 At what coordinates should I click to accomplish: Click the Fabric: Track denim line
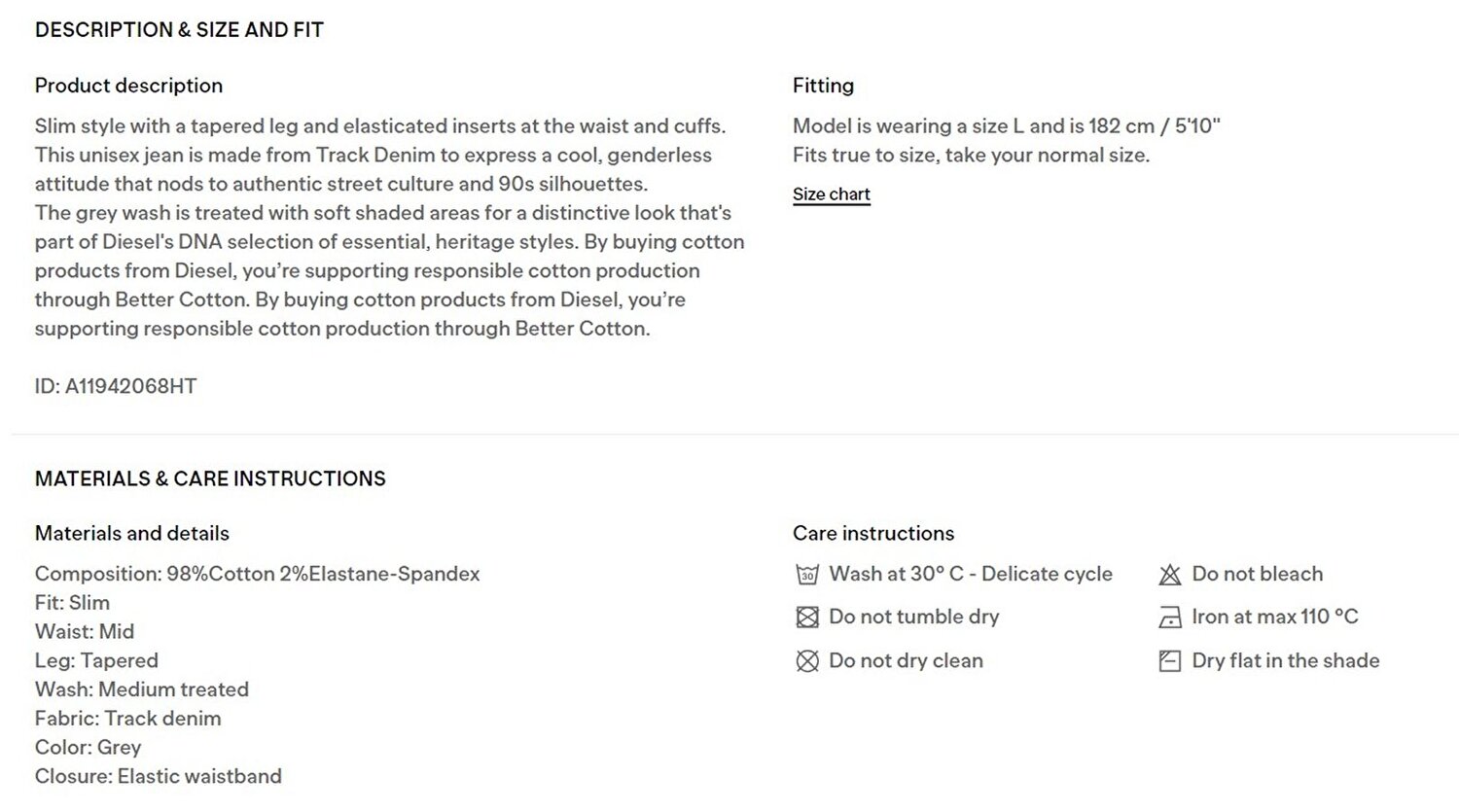click(128, 719)
